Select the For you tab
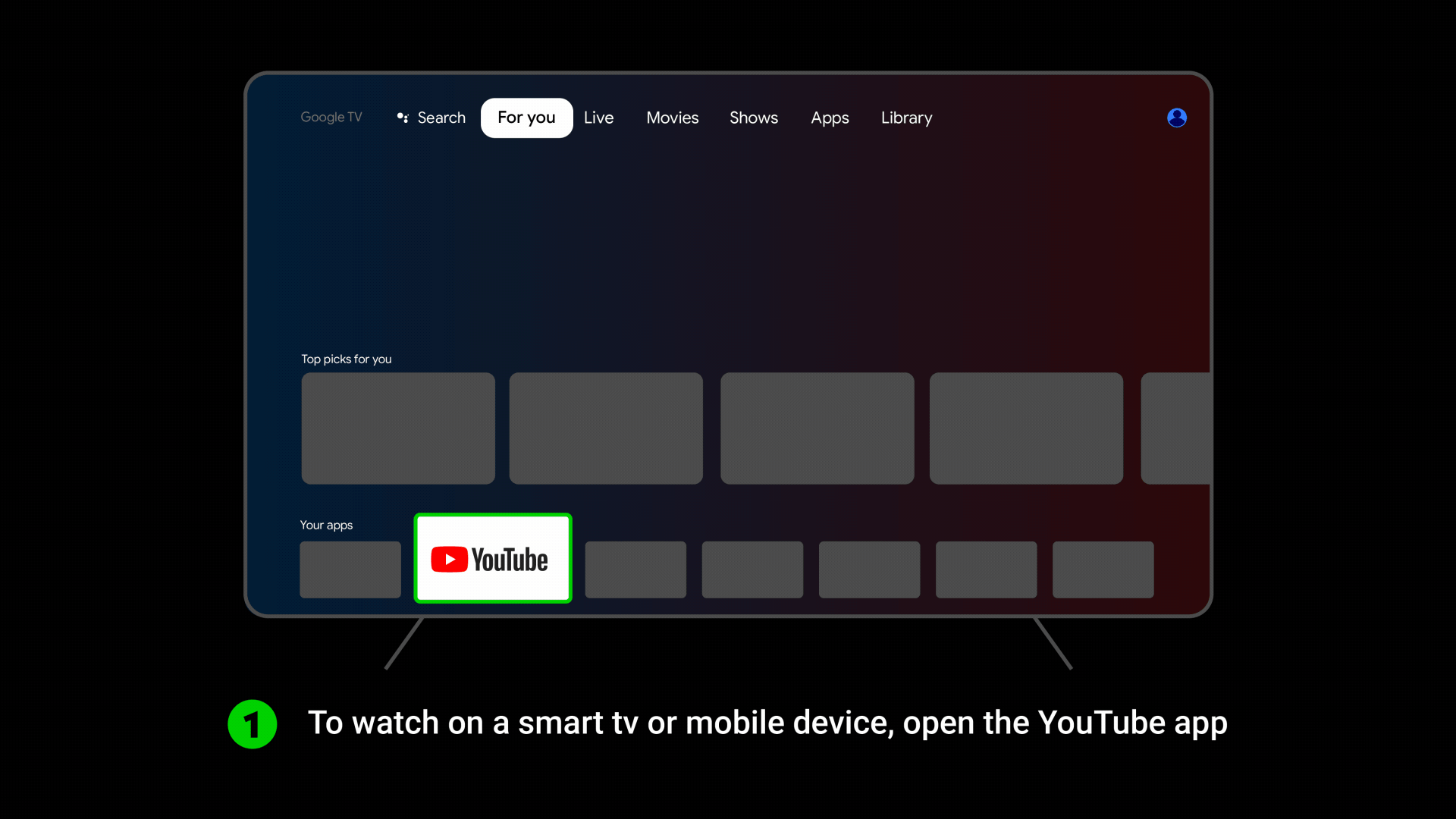This screenshot has width=1456, height=819. 526,117
